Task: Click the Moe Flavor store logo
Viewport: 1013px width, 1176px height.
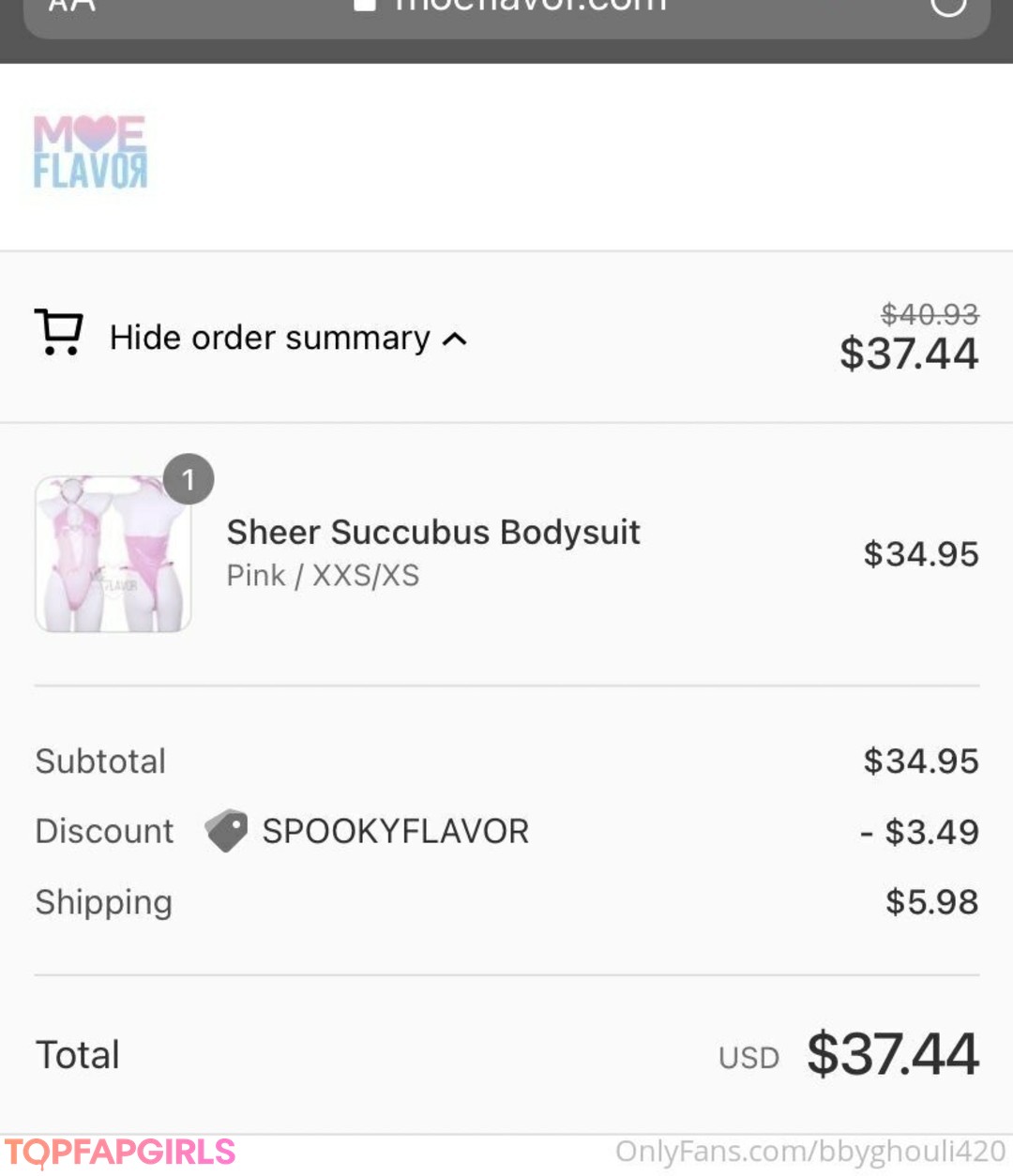Action: click(90, 152)
